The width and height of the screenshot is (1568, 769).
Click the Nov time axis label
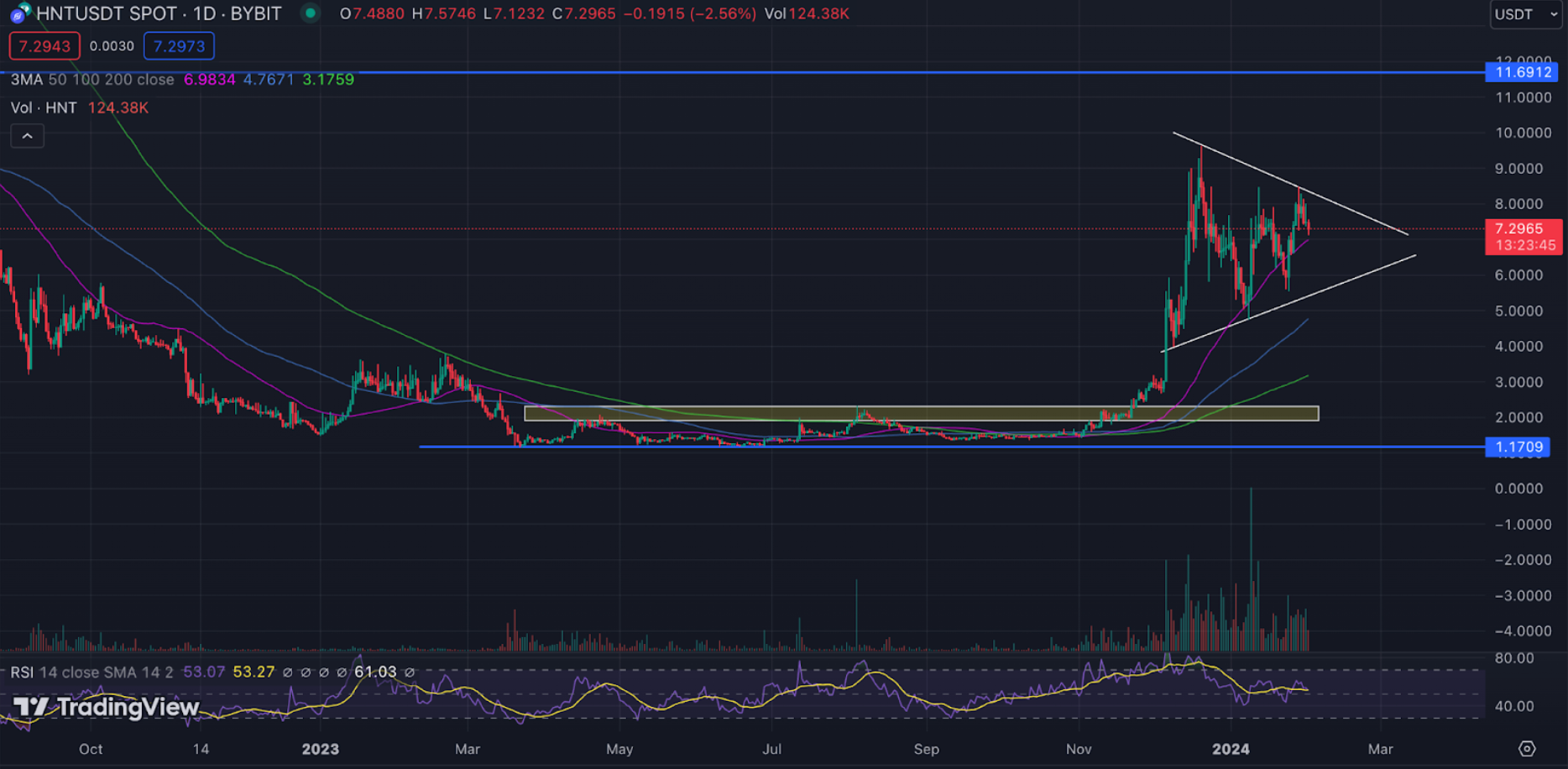[1079, 749]
